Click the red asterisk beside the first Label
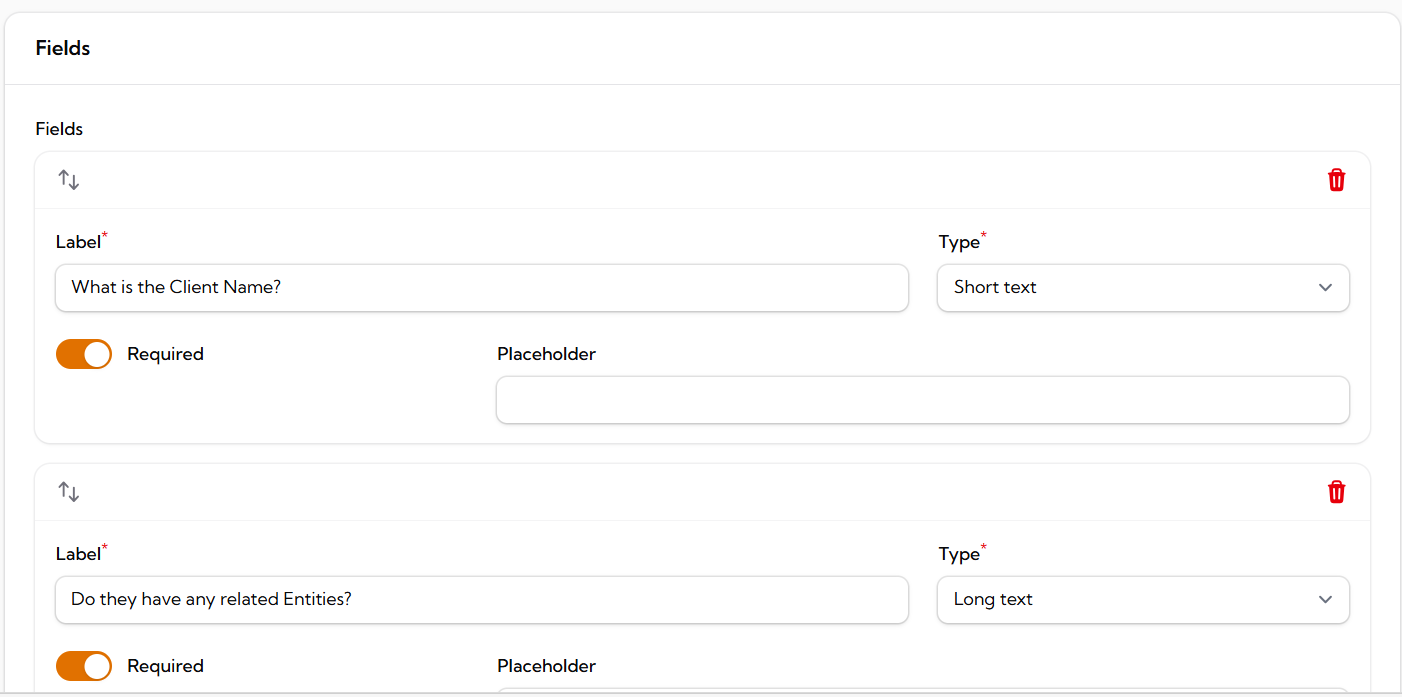This screenshot has width=1402, height=697. coord(104,234)
